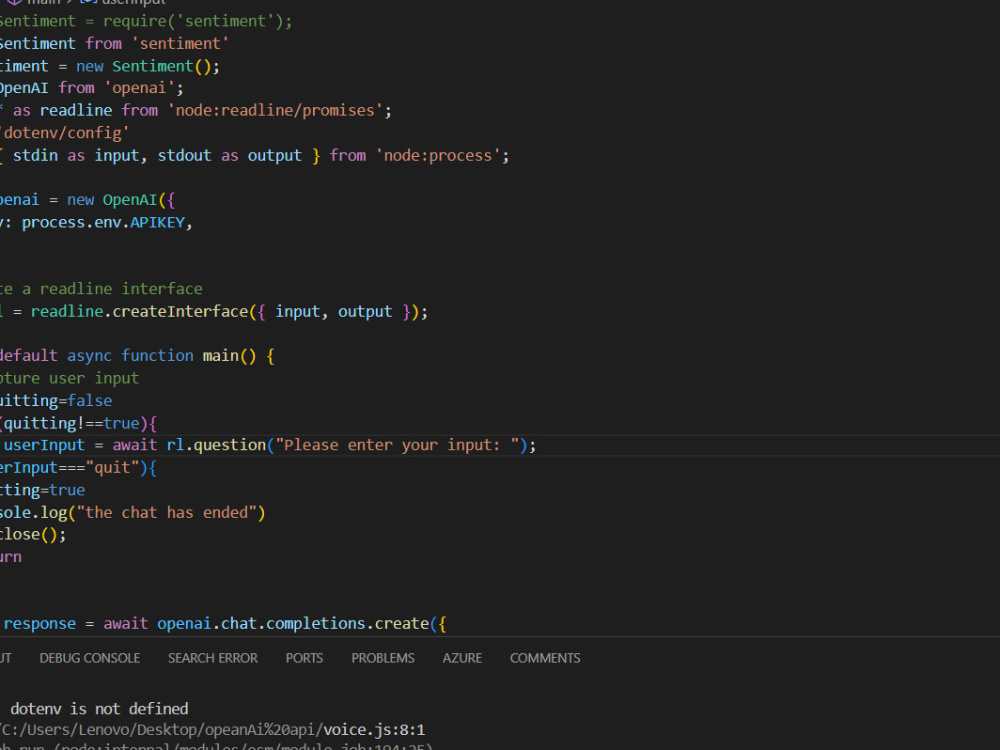The width and height of the screenshot is (1000, 750).
Task: Switch to the SEARCH ERROR tab
Action: [x=213, y=658]
